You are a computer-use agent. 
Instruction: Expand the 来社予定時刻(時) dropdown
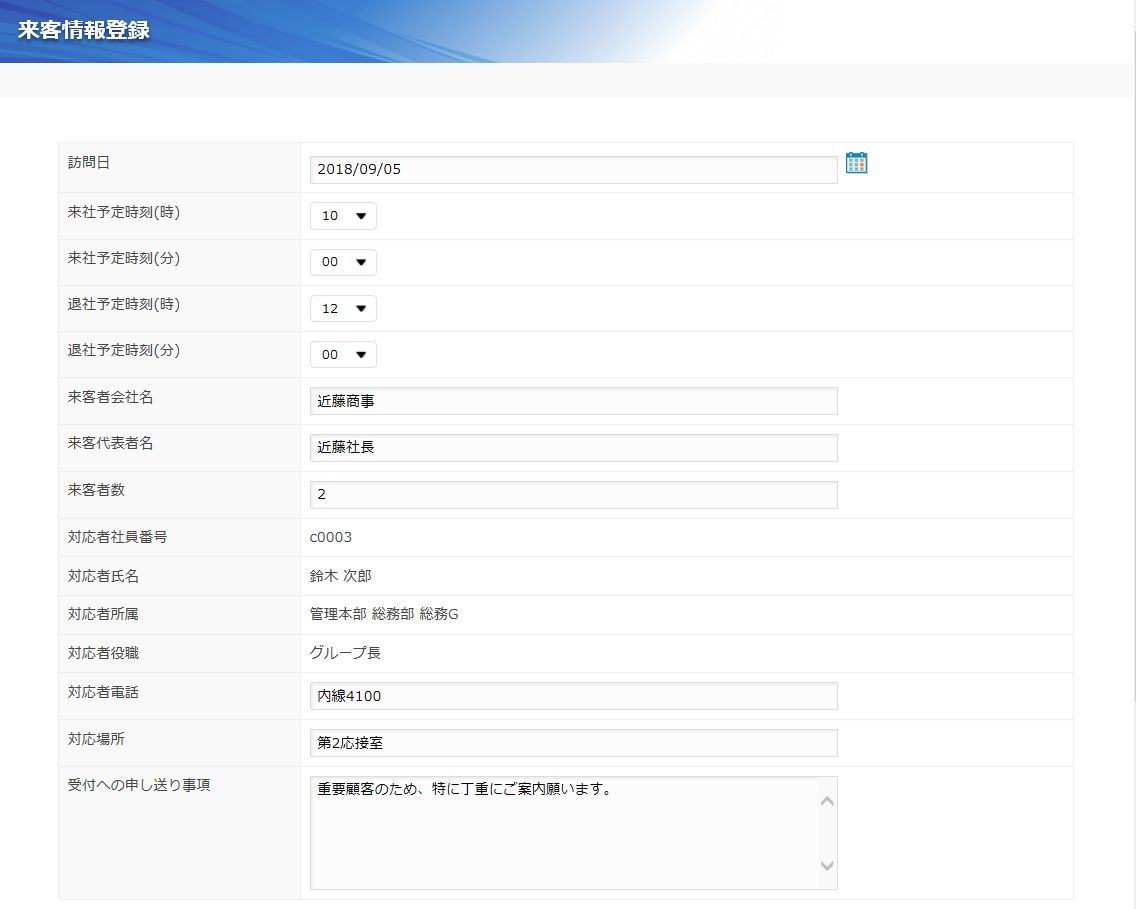[343, 216]
